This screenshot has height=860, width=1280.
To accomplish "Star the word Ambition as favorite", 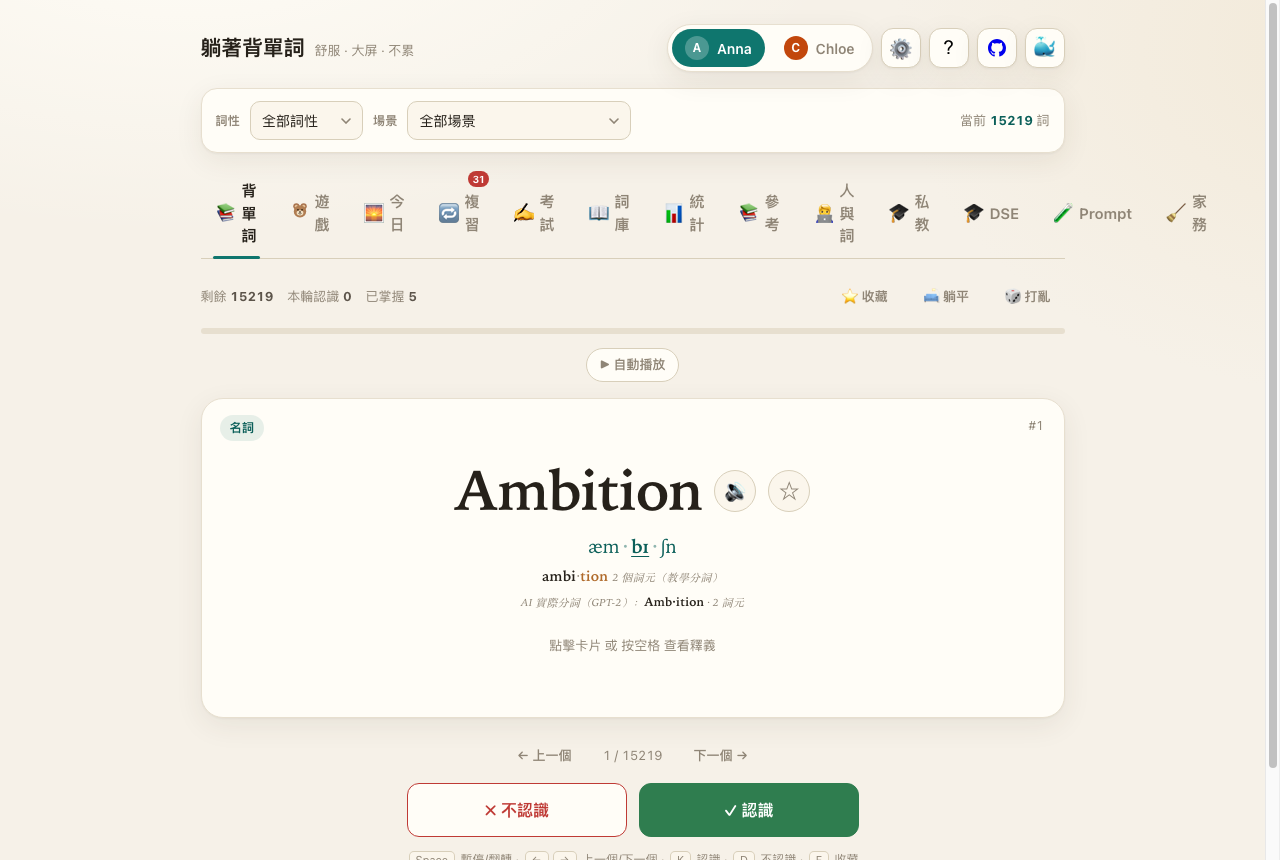I will point(789,491).
